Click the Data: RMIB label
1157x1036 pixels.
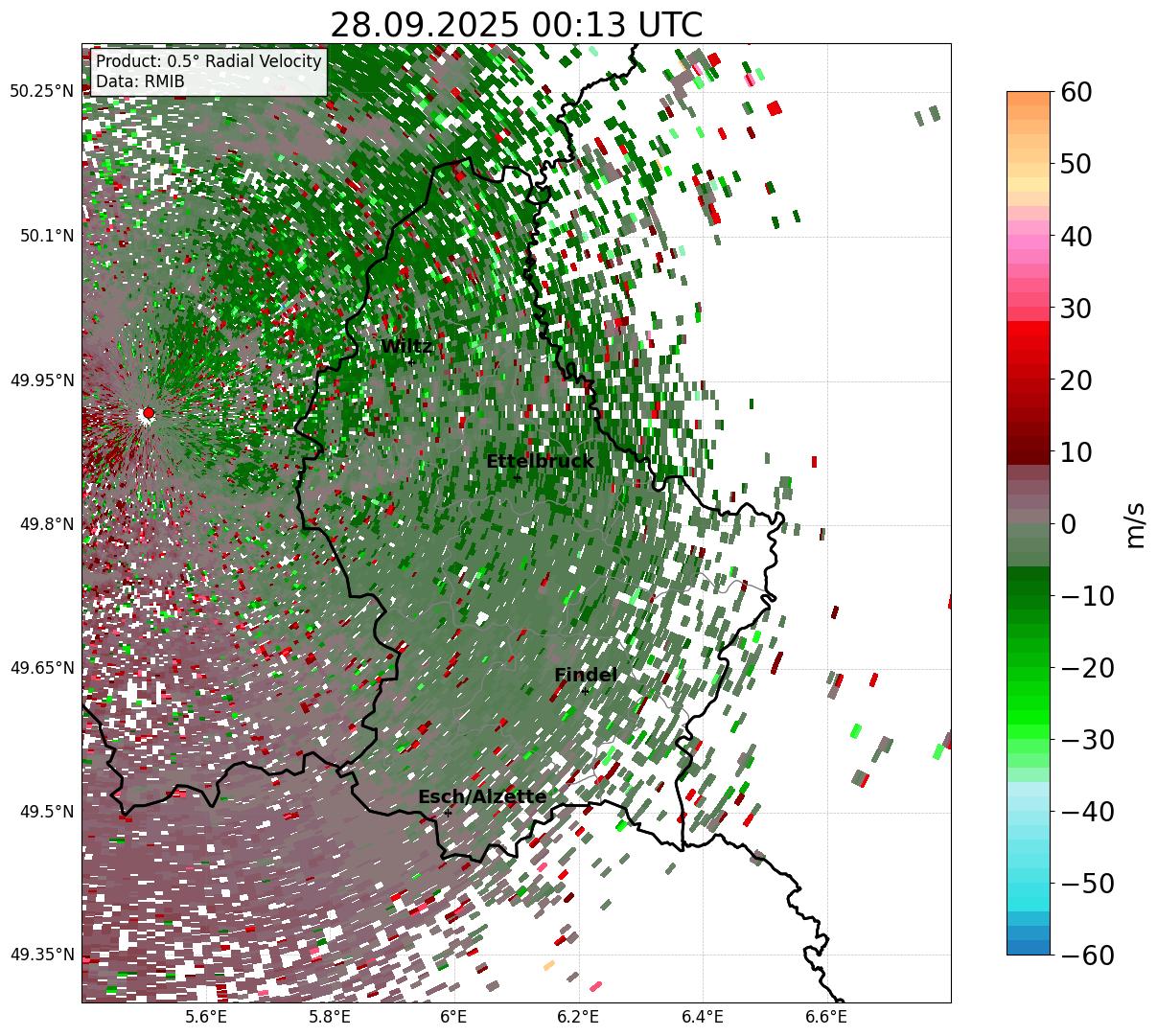[140, 81]
